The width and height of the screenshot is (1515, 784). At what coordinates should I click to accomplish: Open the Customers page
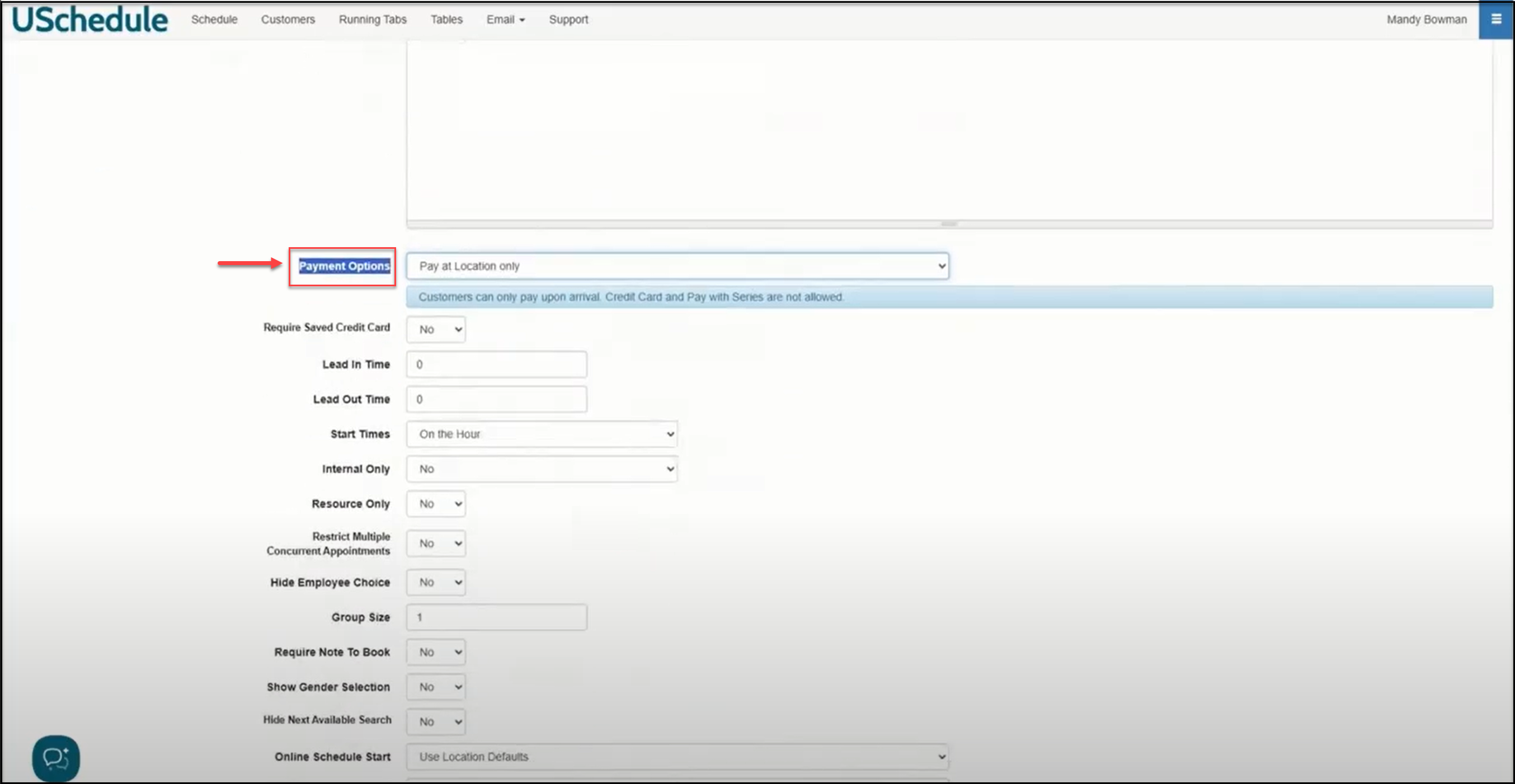point(288,20)
